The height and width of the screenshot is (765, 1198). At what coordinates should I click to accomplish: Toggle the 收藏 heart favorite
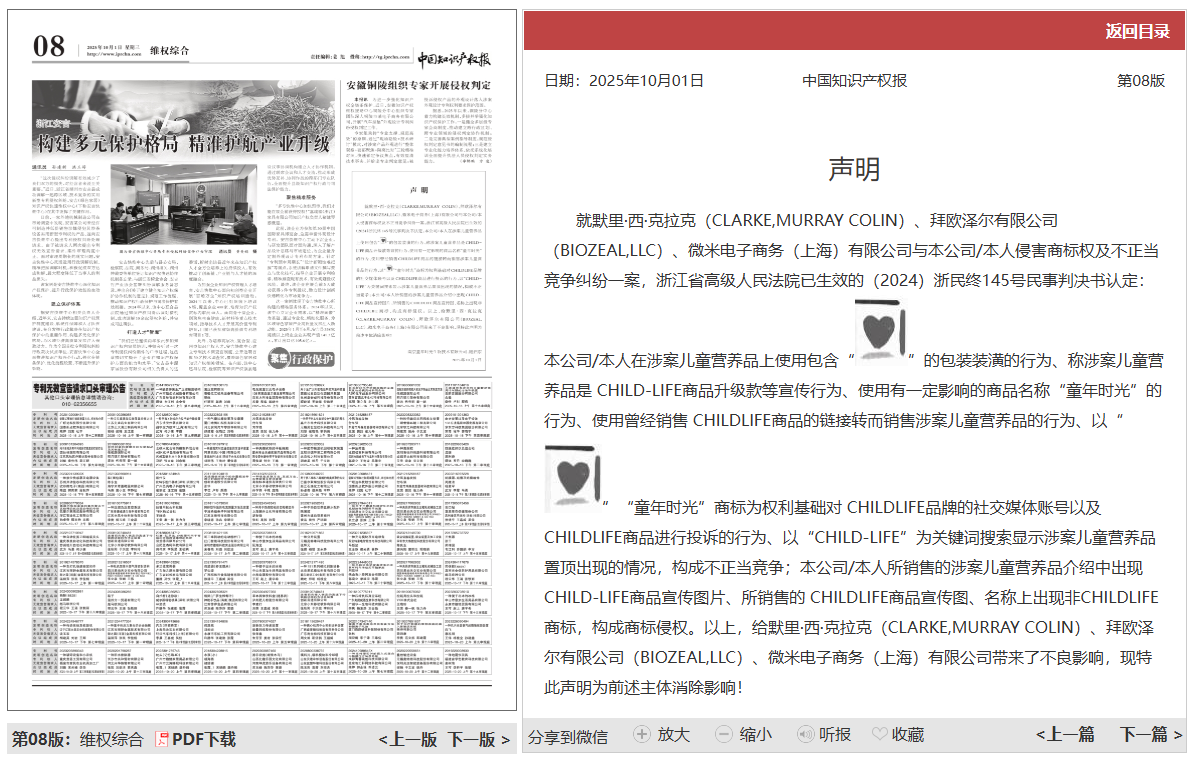[879, 733]
